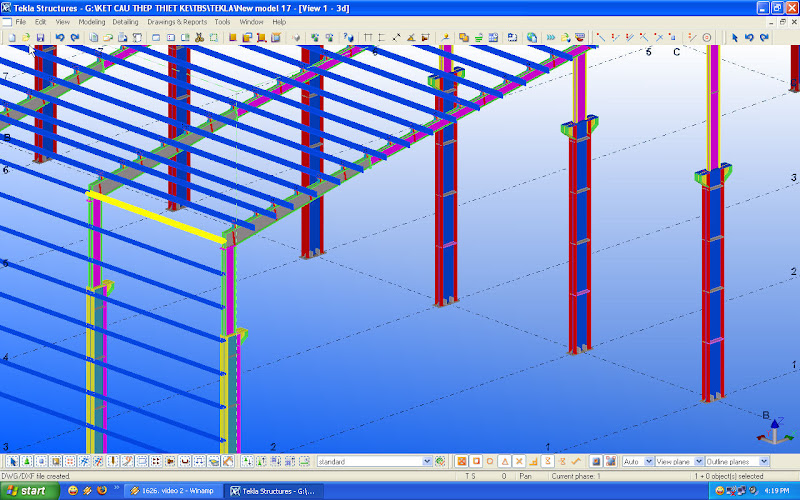800x500 pixels.
Task: Undo the last action in left toolbar
Action: 59,37
